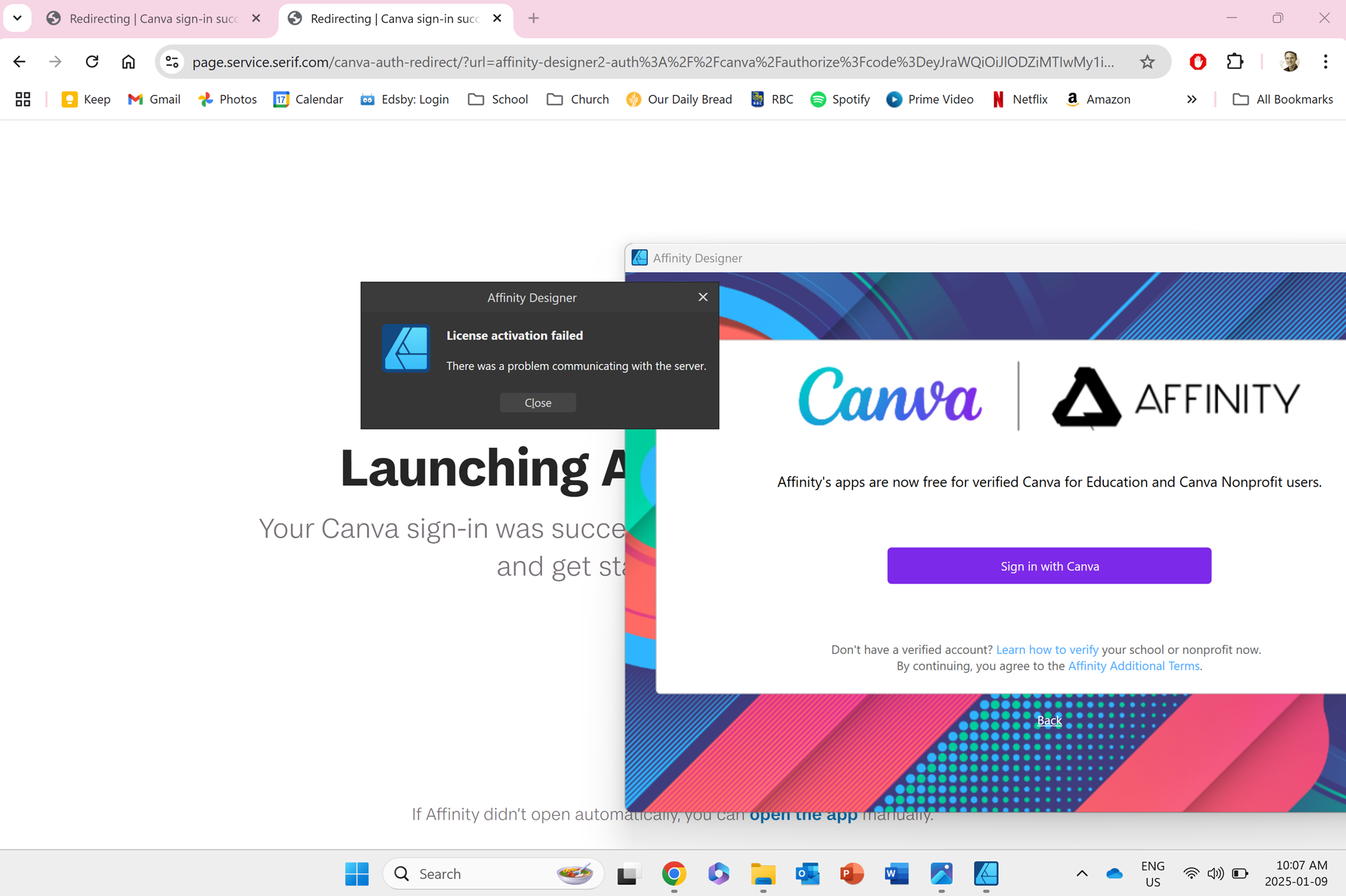The height and width of the screenshot is (896, 1346).
Task: Open the battery status tray icon
Action: (1240, 874)
